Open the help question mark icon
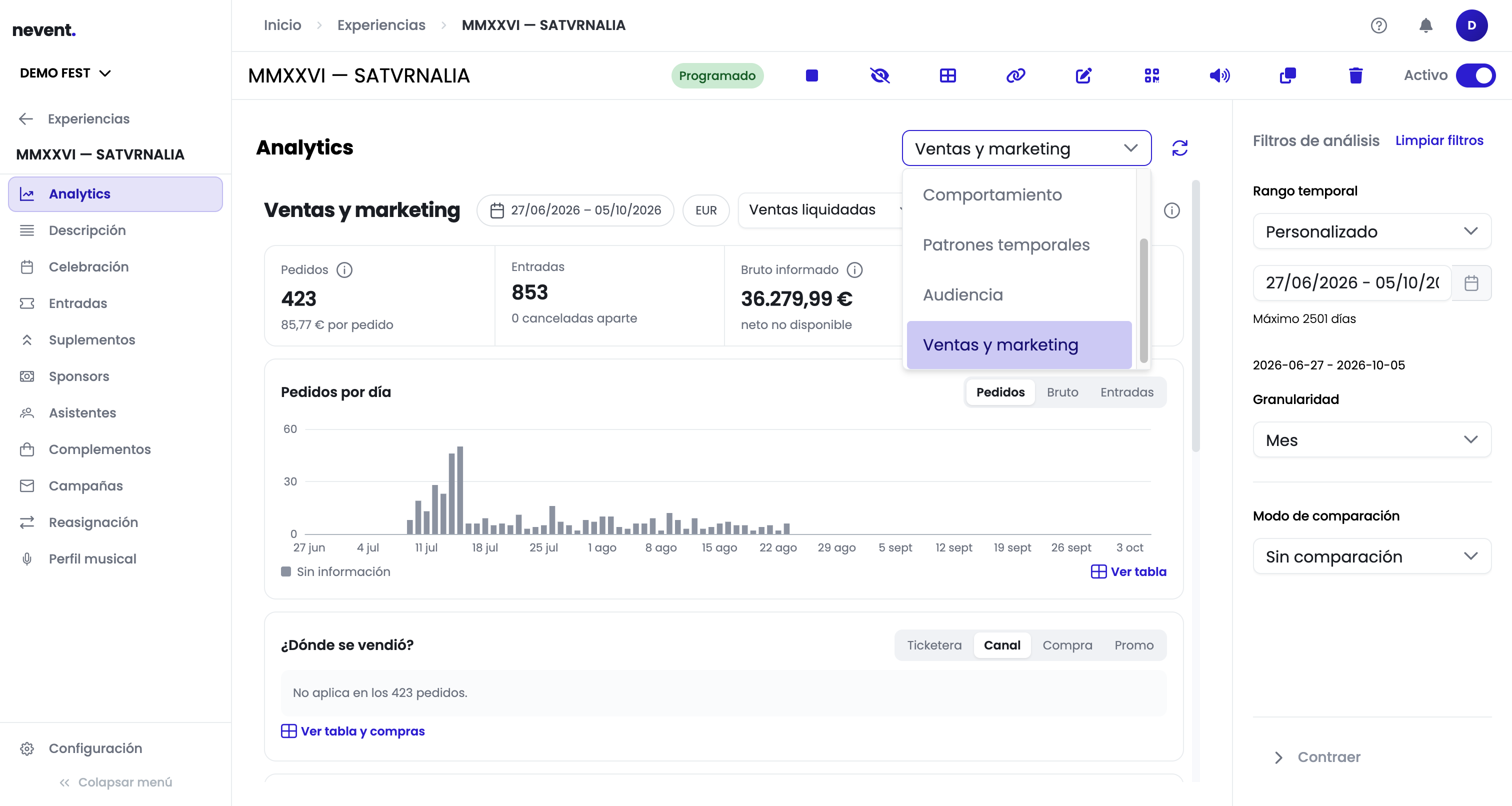 (x=1379, y=25)
